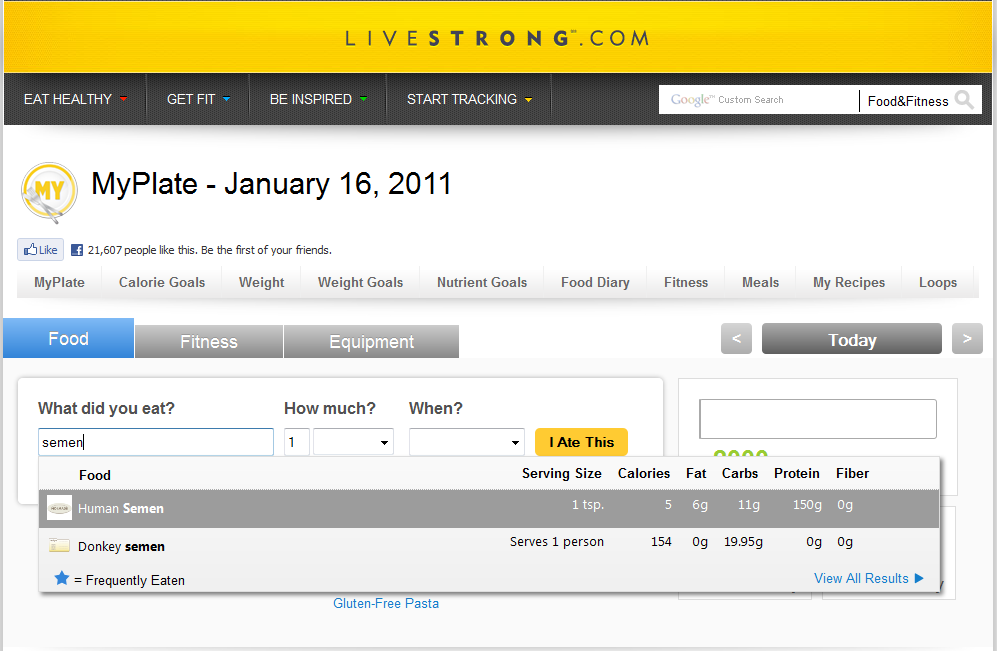Click the Fiber column header
This screenshot has height=651, width=997.
tap(852, 474)
